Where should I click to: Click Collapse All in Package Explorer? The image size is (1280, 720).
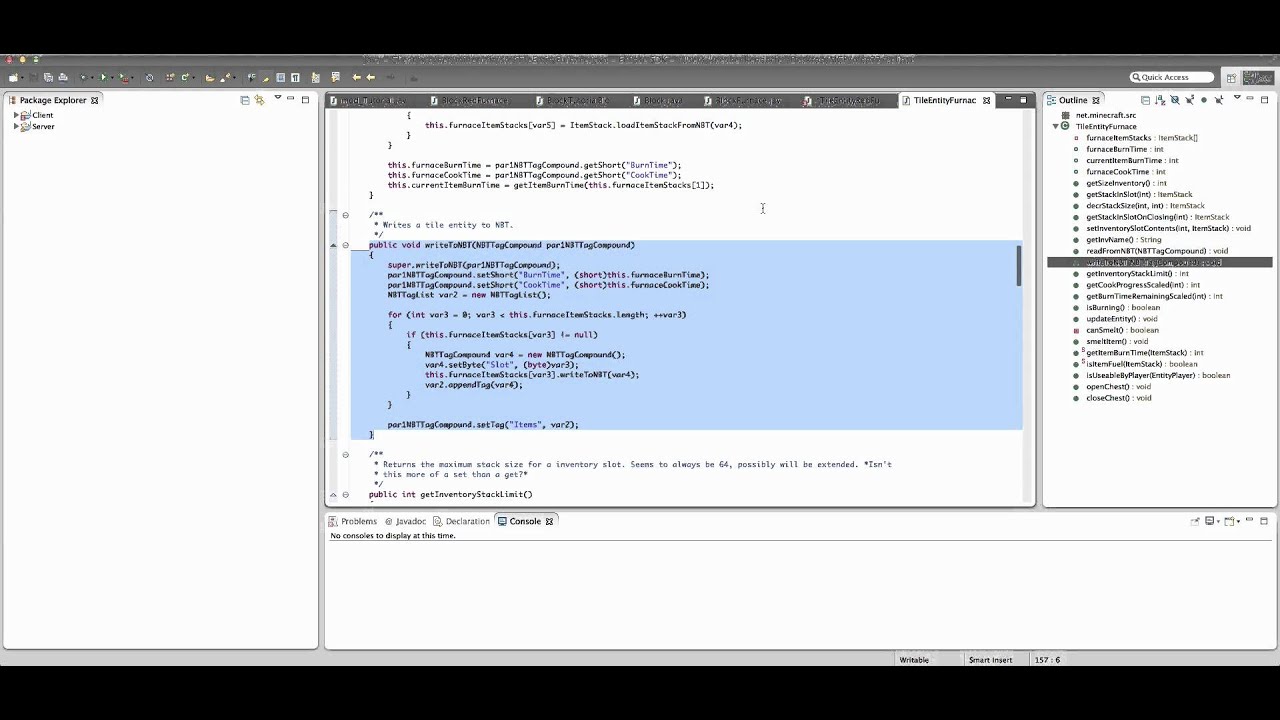245,100
